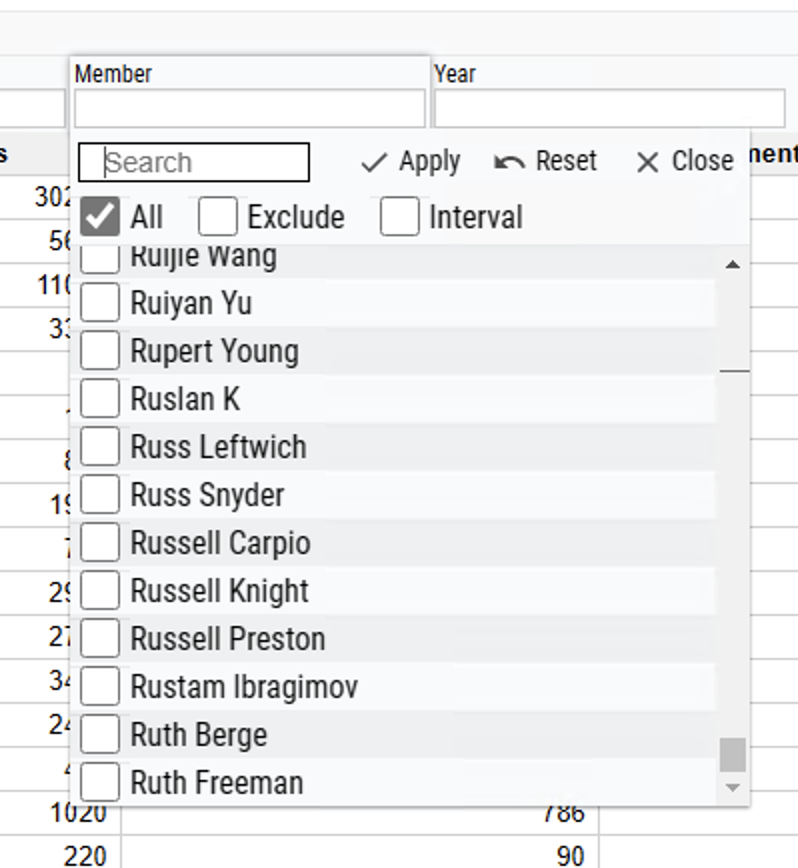Screen dimensions: 798x868
Task: Check the Rustam Ibragimov checkbox
Action: pos(99,687)
